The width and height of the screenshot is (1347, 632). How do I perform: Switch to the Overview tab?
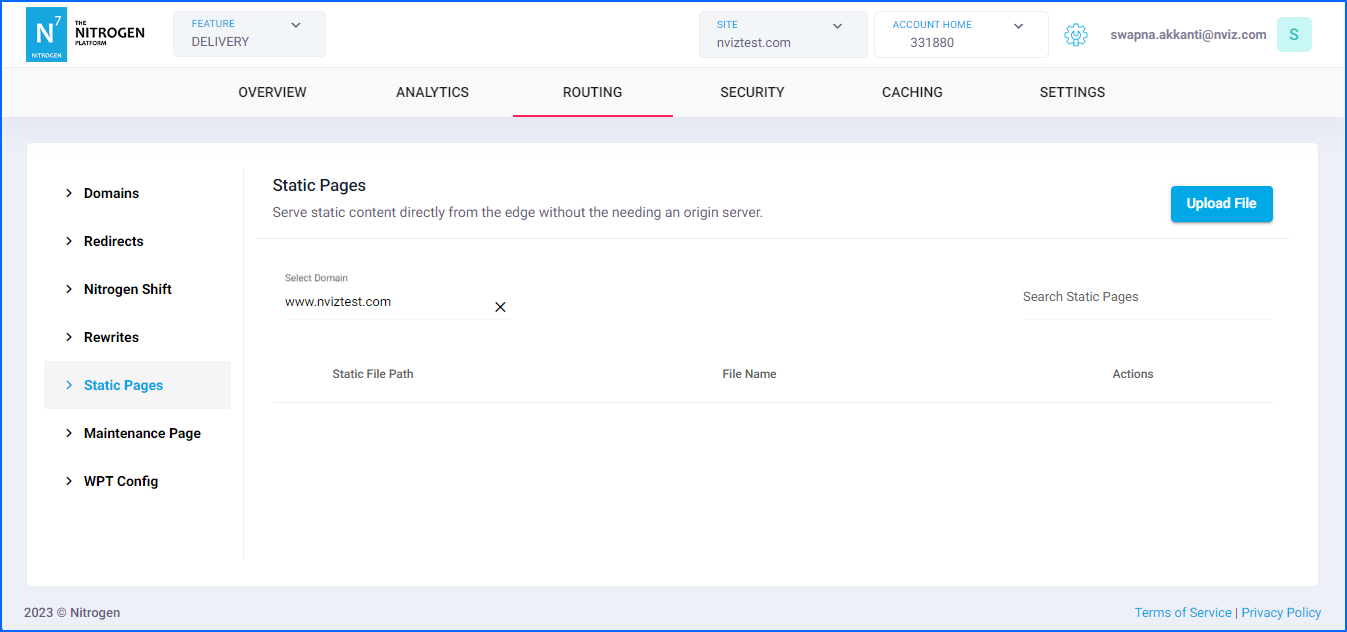click(x=272, y=92)
